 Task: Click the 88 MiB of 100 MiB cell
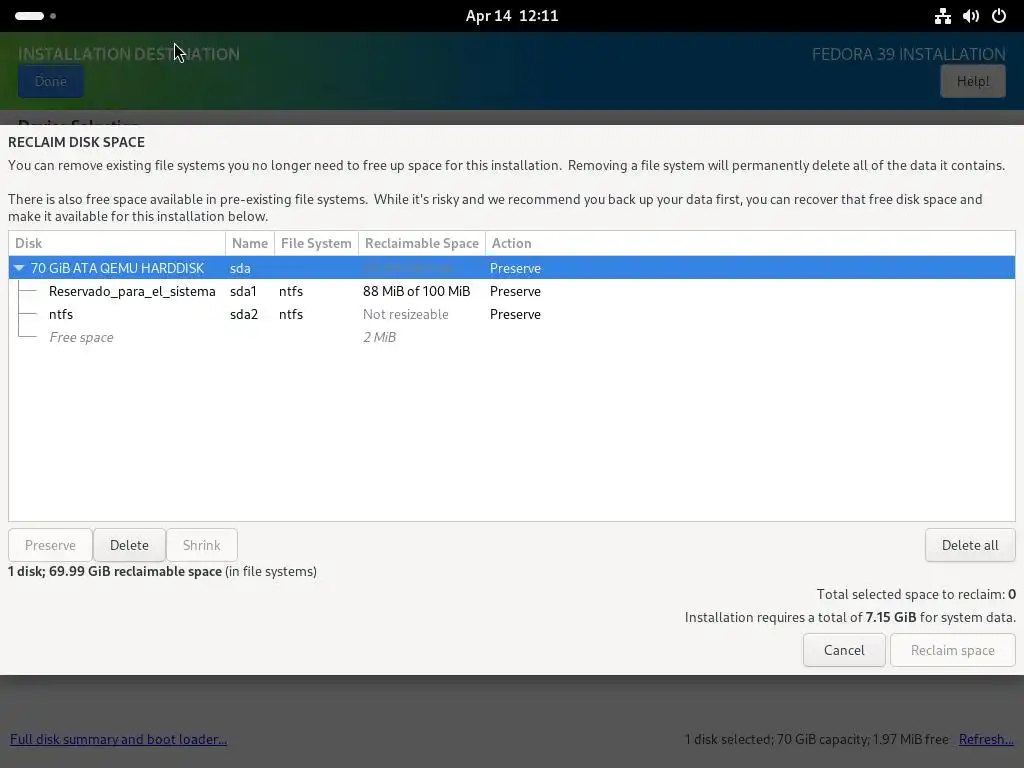(x=417, y=291)
